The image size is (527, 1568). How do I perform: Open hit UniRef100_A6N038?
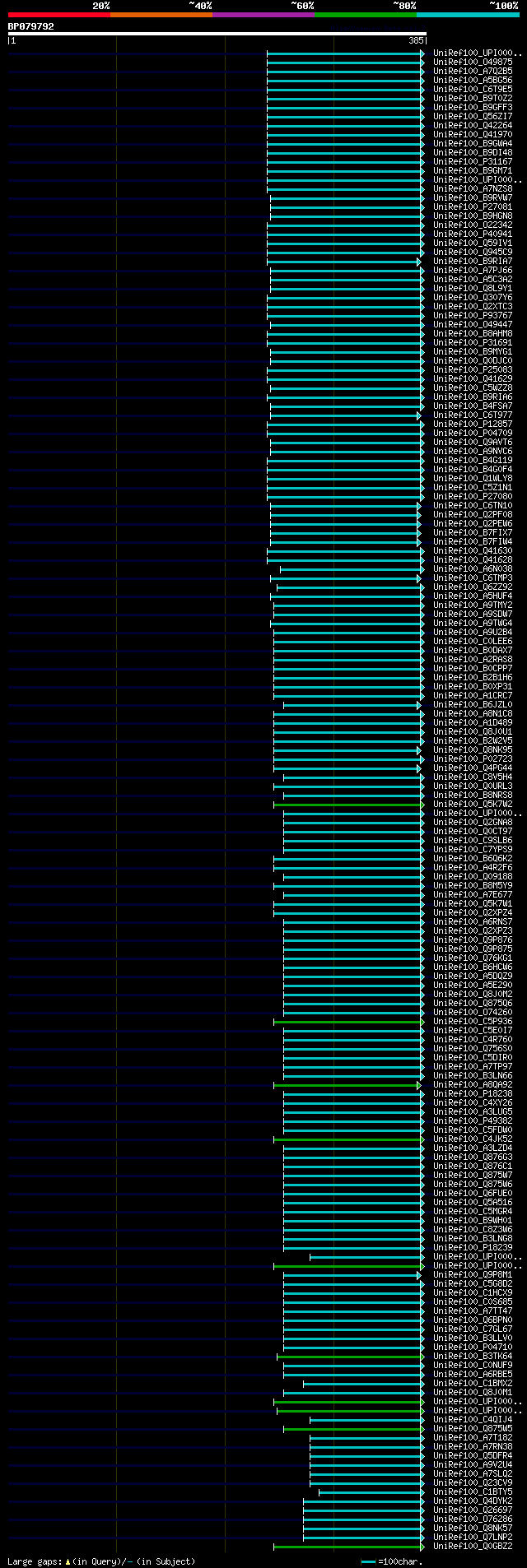coord(473,568)
